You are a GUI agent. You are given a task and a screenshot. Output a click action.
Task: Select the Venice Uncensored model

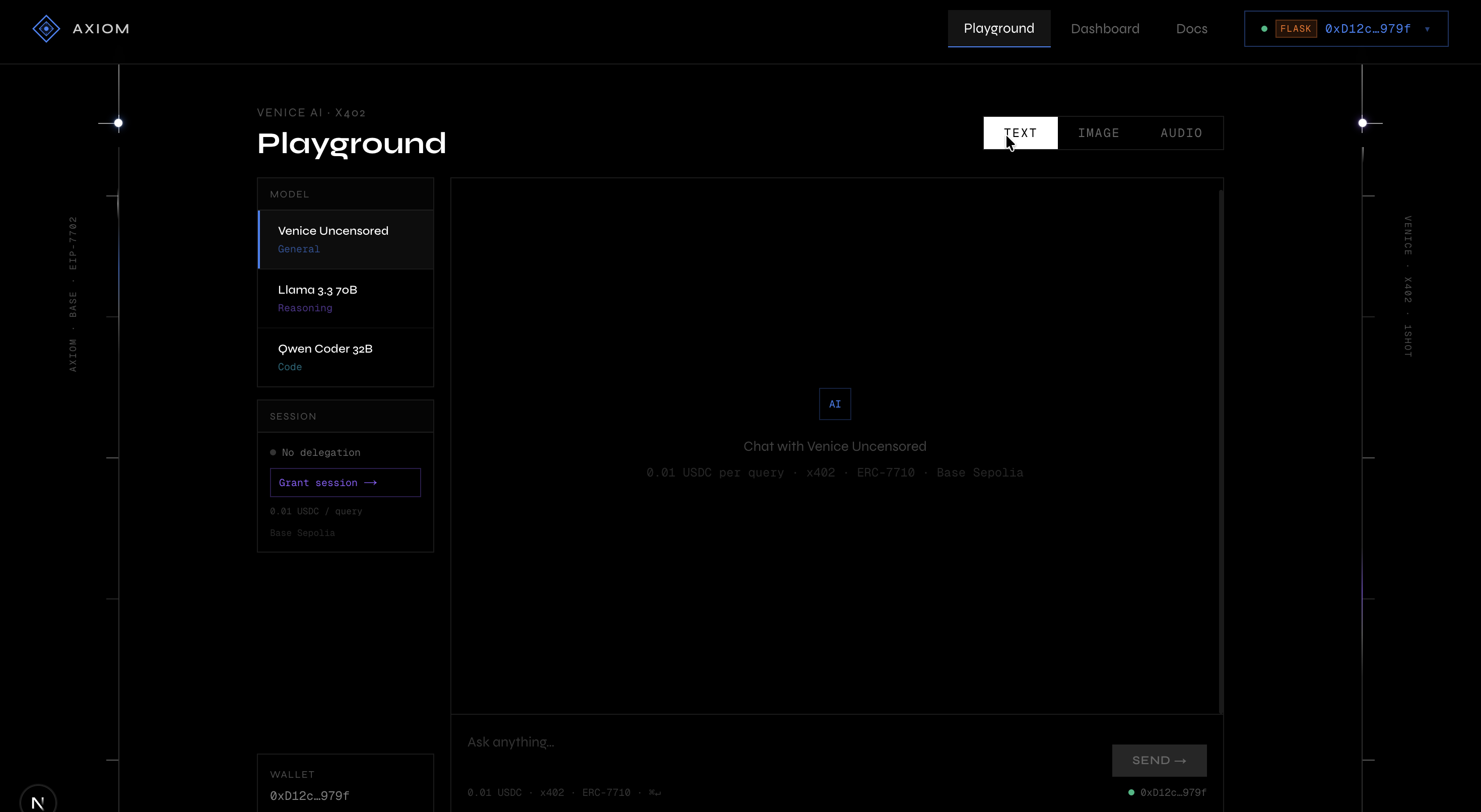[346, 239]
